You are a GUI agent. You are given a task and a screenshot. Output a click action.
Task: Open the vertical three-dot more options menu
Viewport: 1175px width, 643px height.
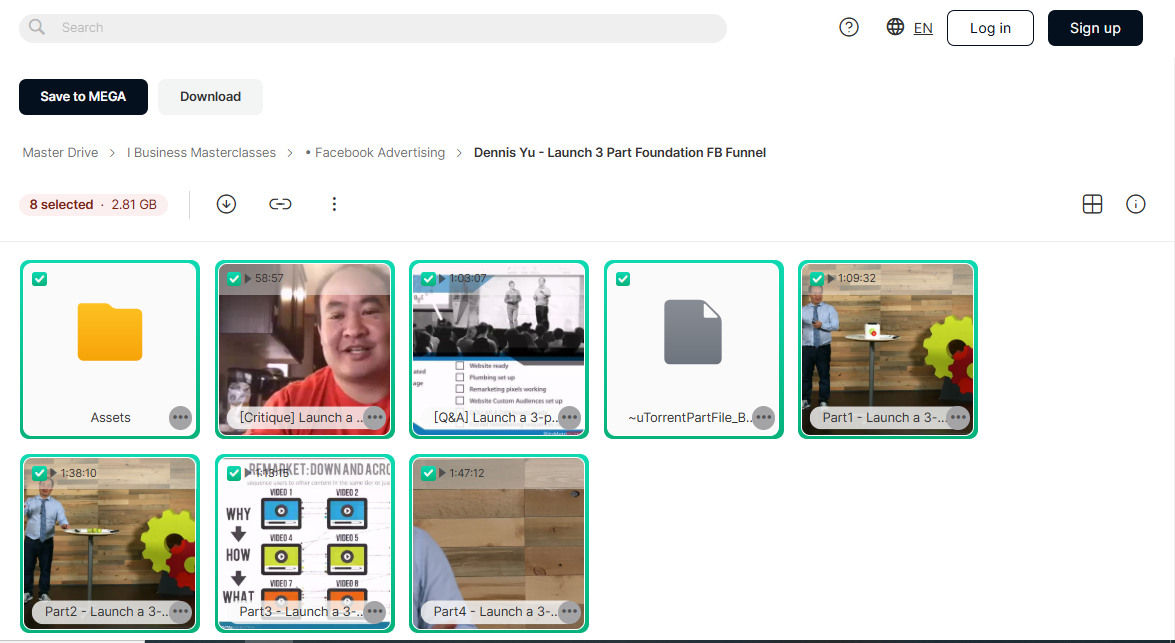pos(334,204)
